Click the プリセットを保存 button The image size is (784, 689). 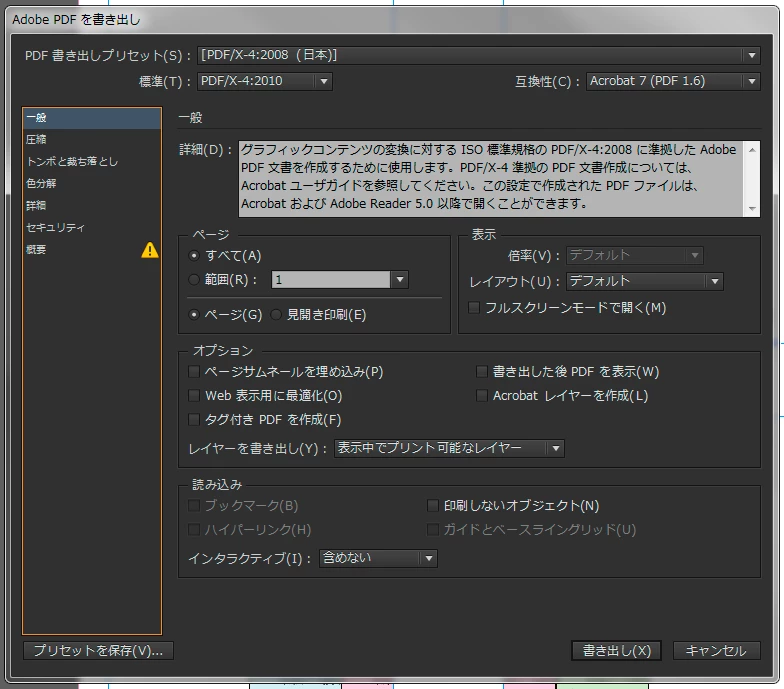[x=98, y=650]
